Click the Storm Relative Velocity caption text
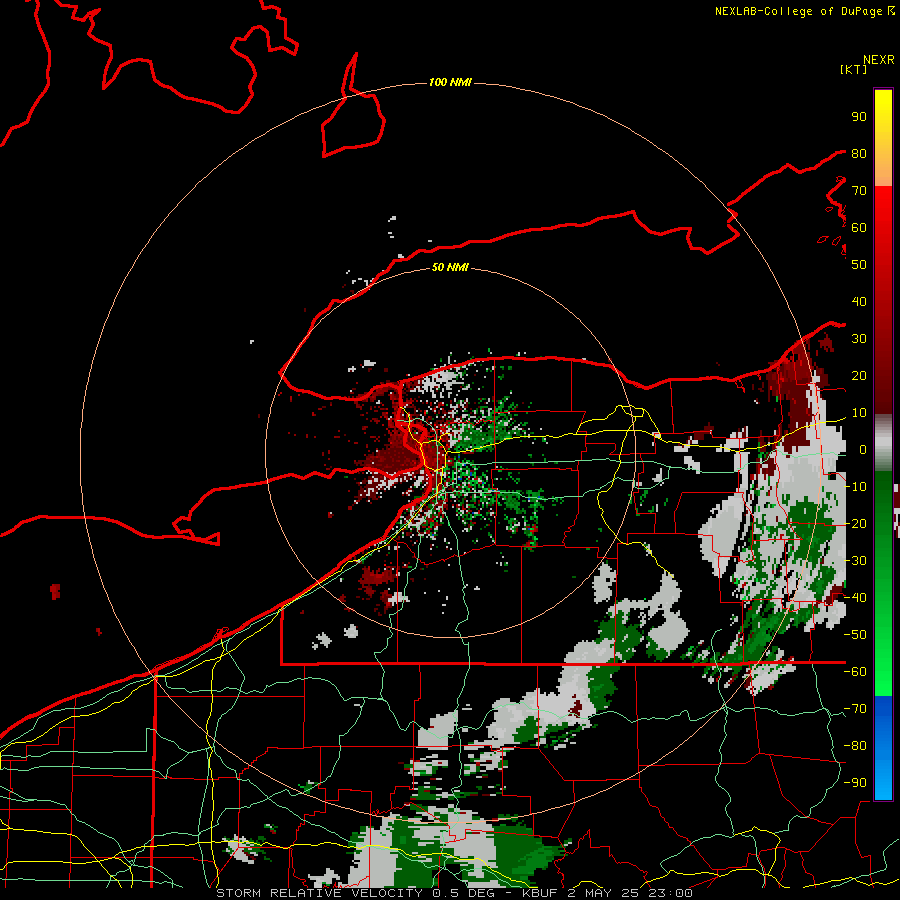Image resolution: width=900 pixels, height=900 pixels. 454,893
